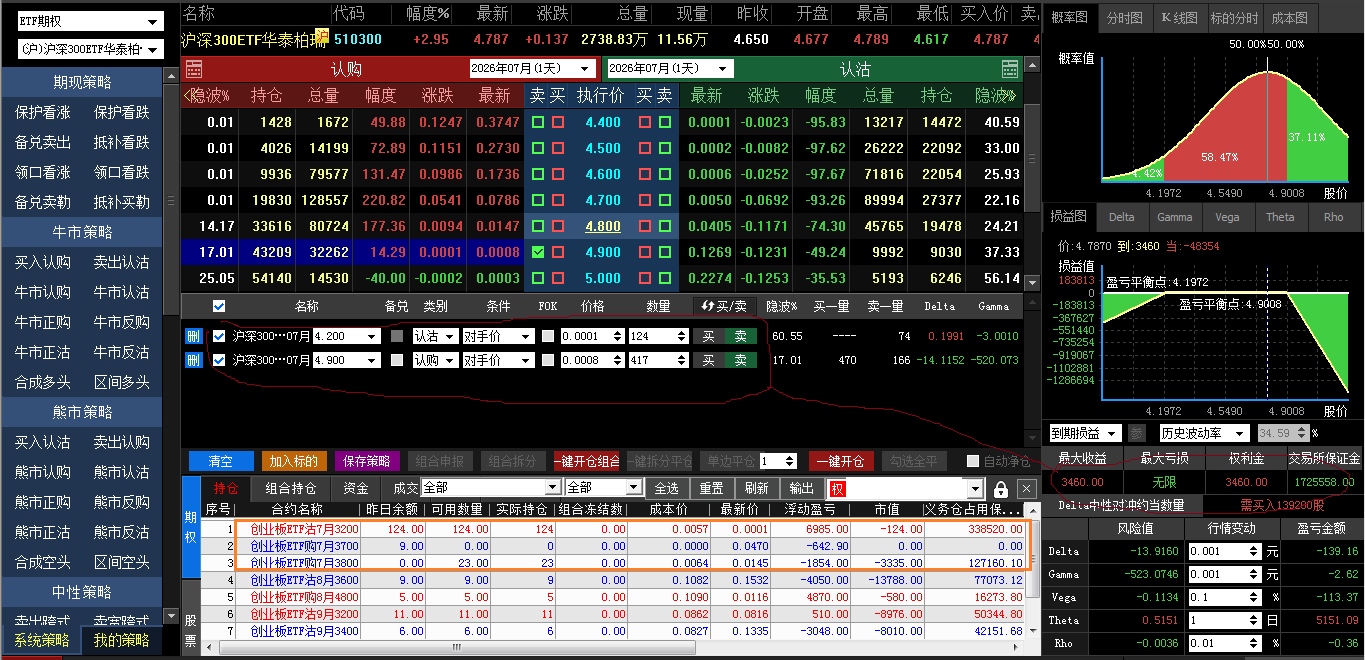Viewport: 1365px width, 660px height.
Task: Click the red call buy box on the 5.000 row
Action: (x=558, y=278)
